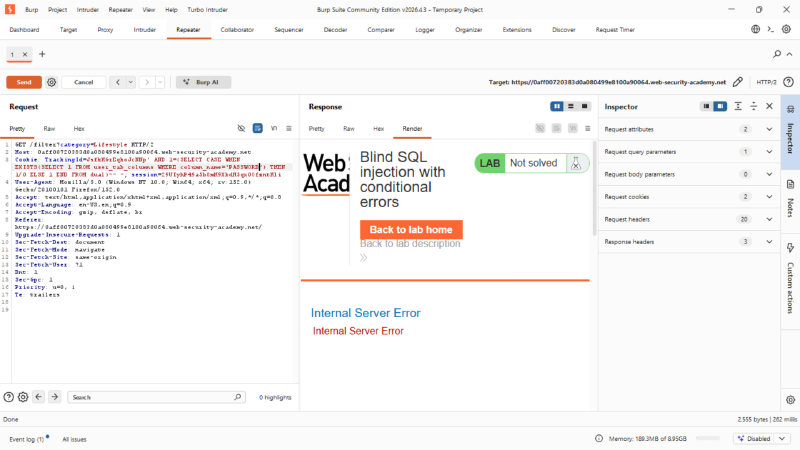Go to previous request with back arrow

[x=117, y=82]
